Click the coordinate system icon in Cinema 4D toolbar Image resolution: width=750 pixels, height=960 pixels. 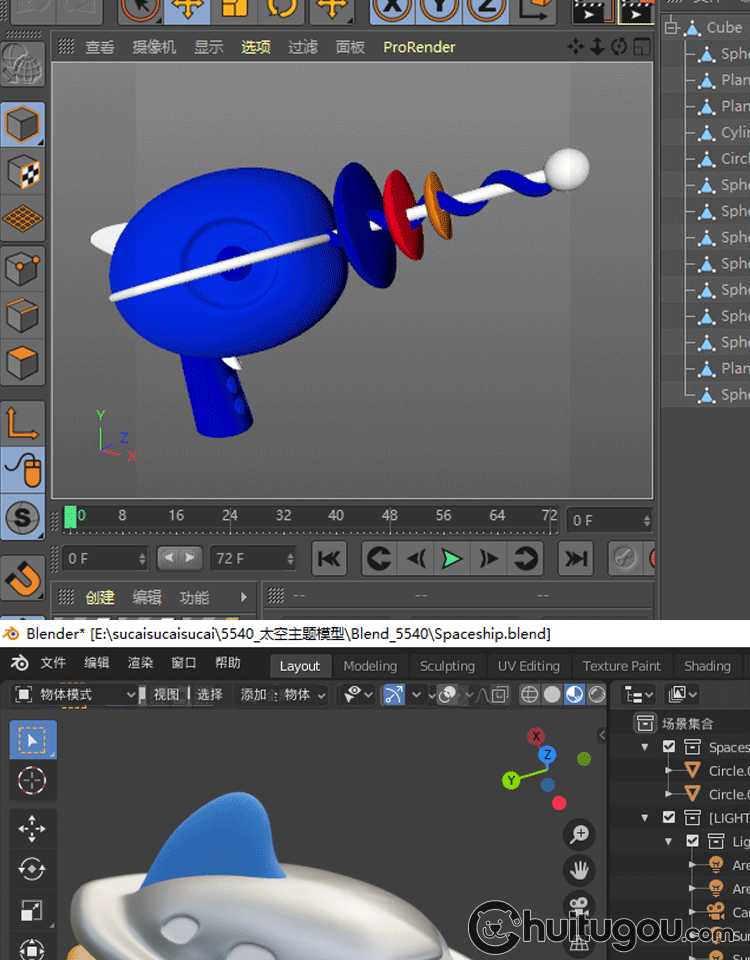coord(533,9)
